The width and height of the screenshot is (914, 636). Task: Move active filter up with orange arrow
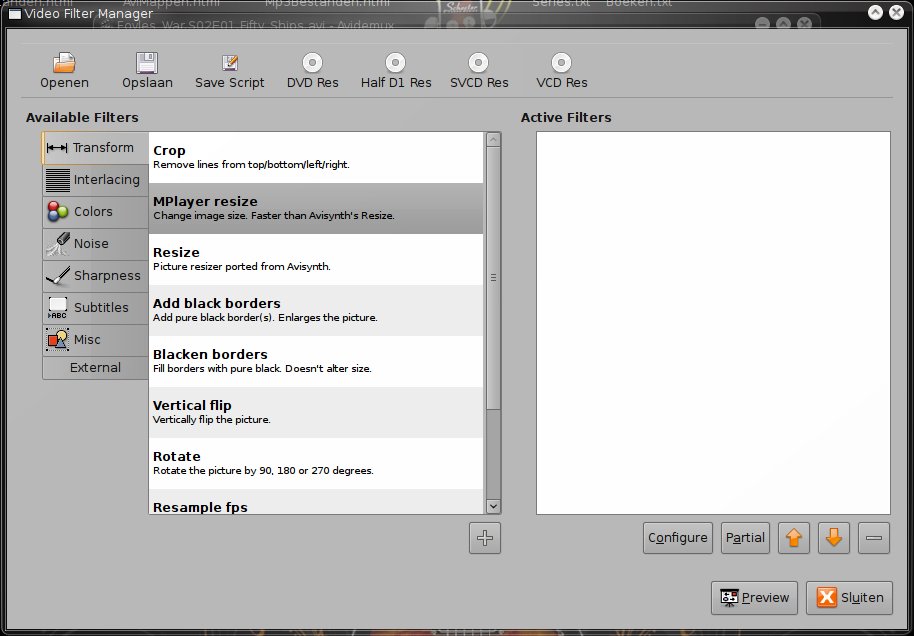click(793, 537)
